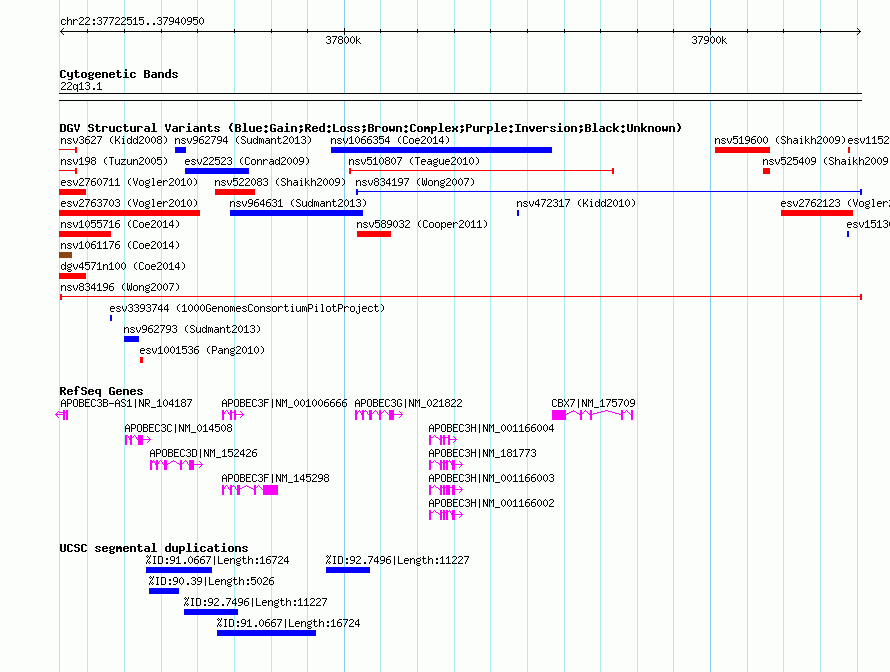Select the %ID:90.39 Length:5026 duplication bar
Viewport: 890px width, 672px height.
[164, 591]
